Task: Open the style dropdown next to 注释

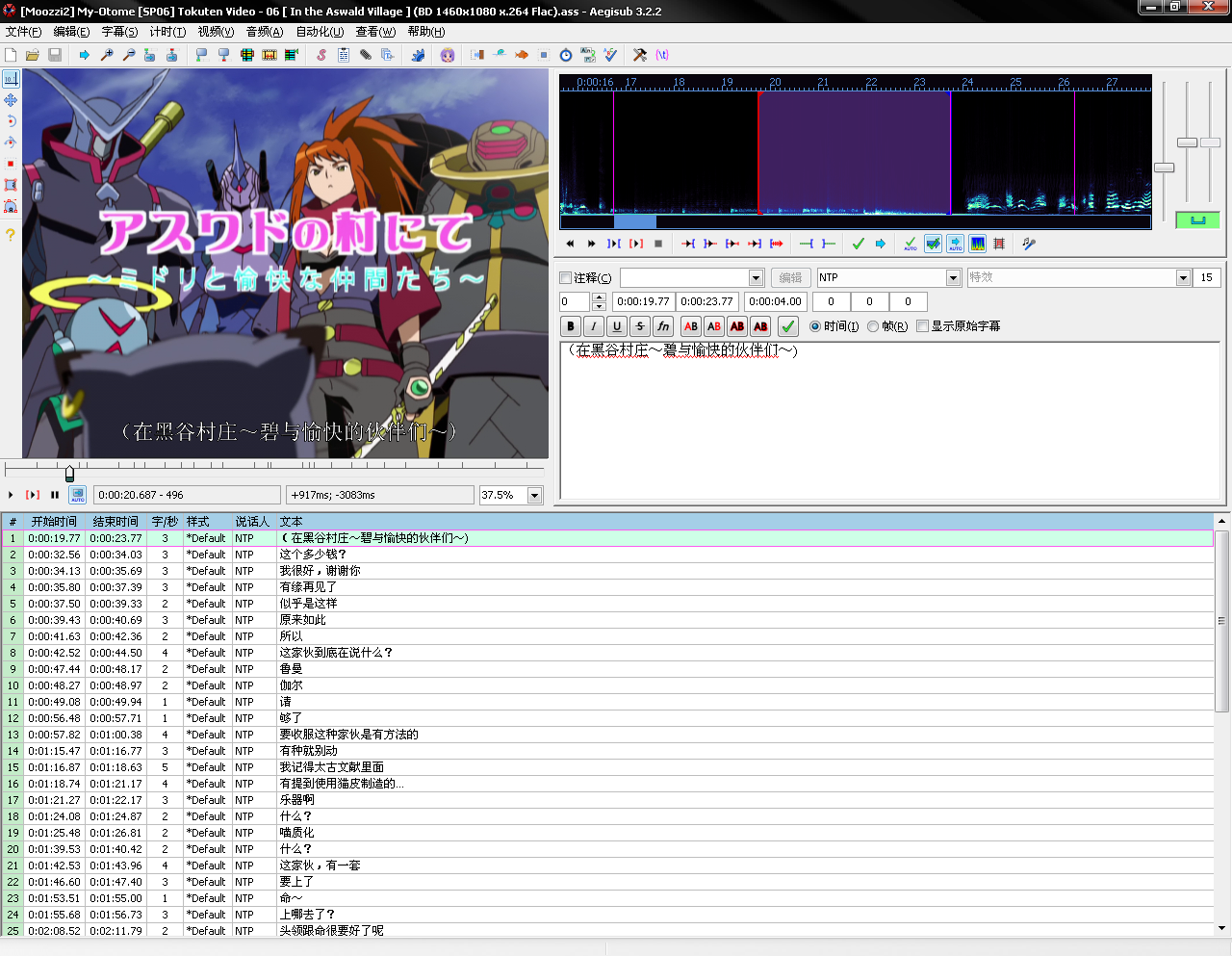Action: 756,277
